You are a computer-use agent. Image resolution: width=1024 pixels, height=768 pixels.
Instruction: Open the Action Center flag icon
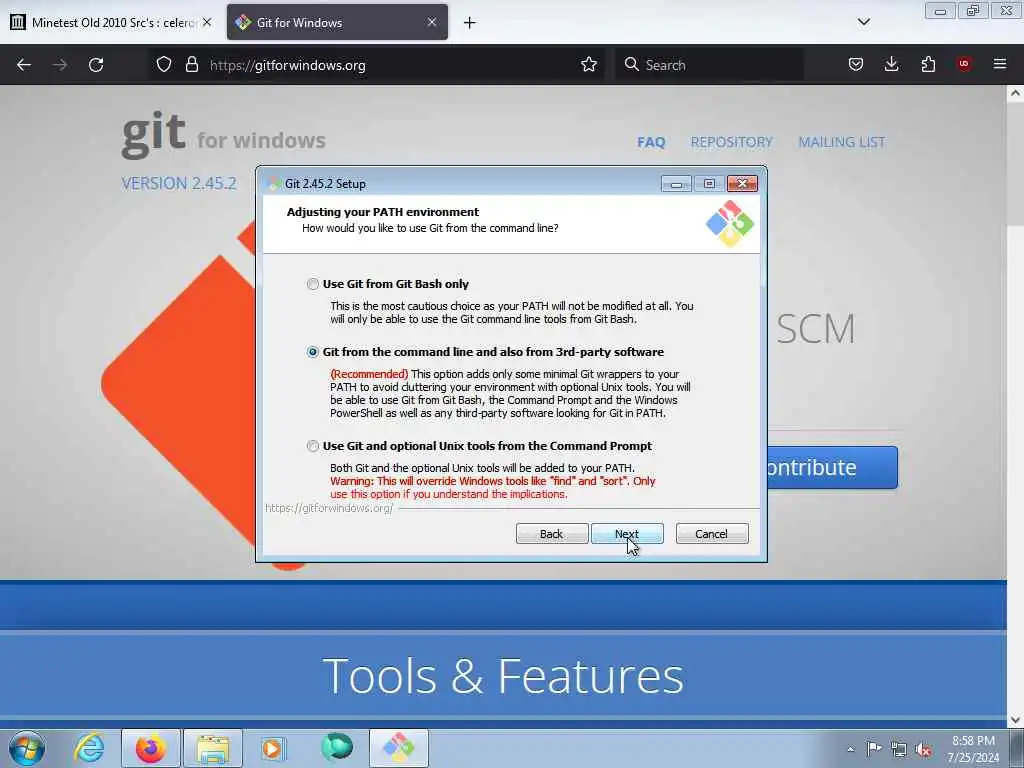(x=874, y=748)
